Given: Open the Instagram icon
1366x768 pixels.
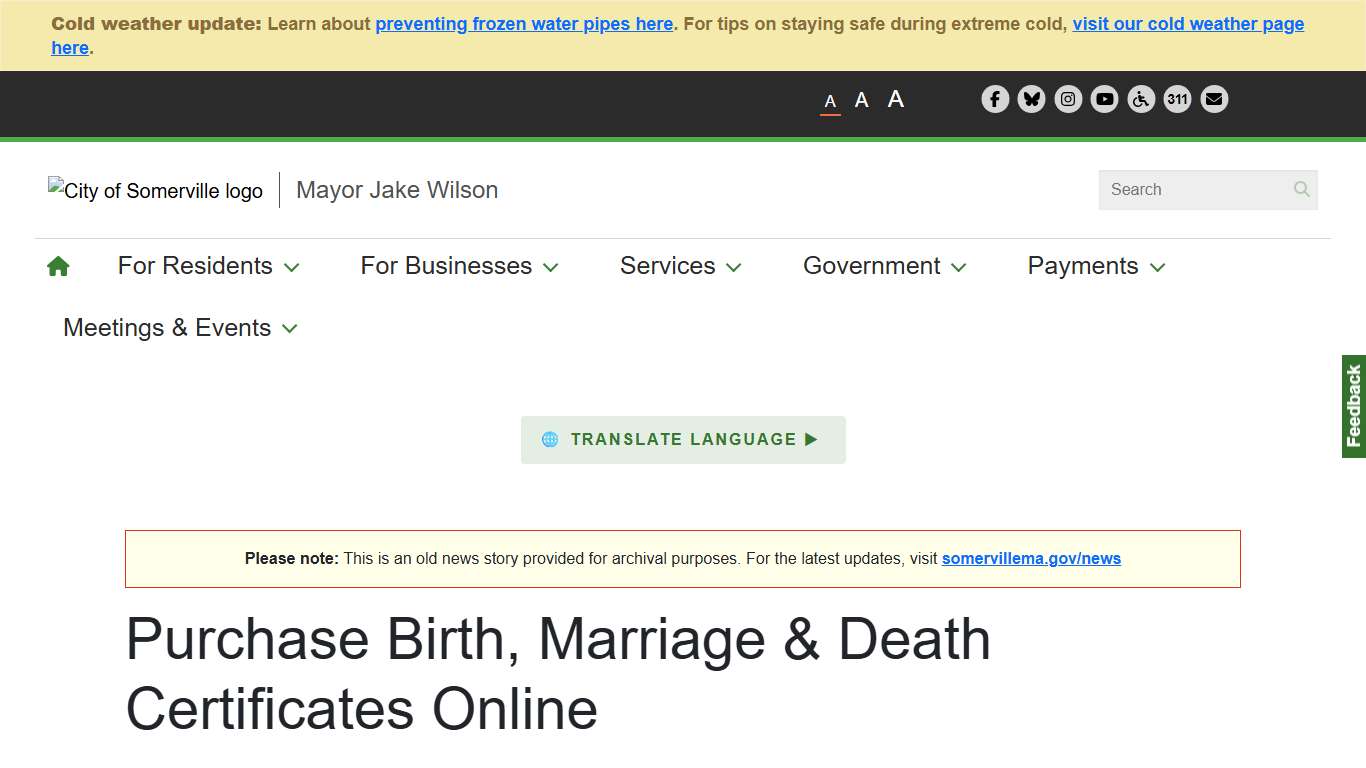Looking at the screenshot, I should (x=1068, y=99).
